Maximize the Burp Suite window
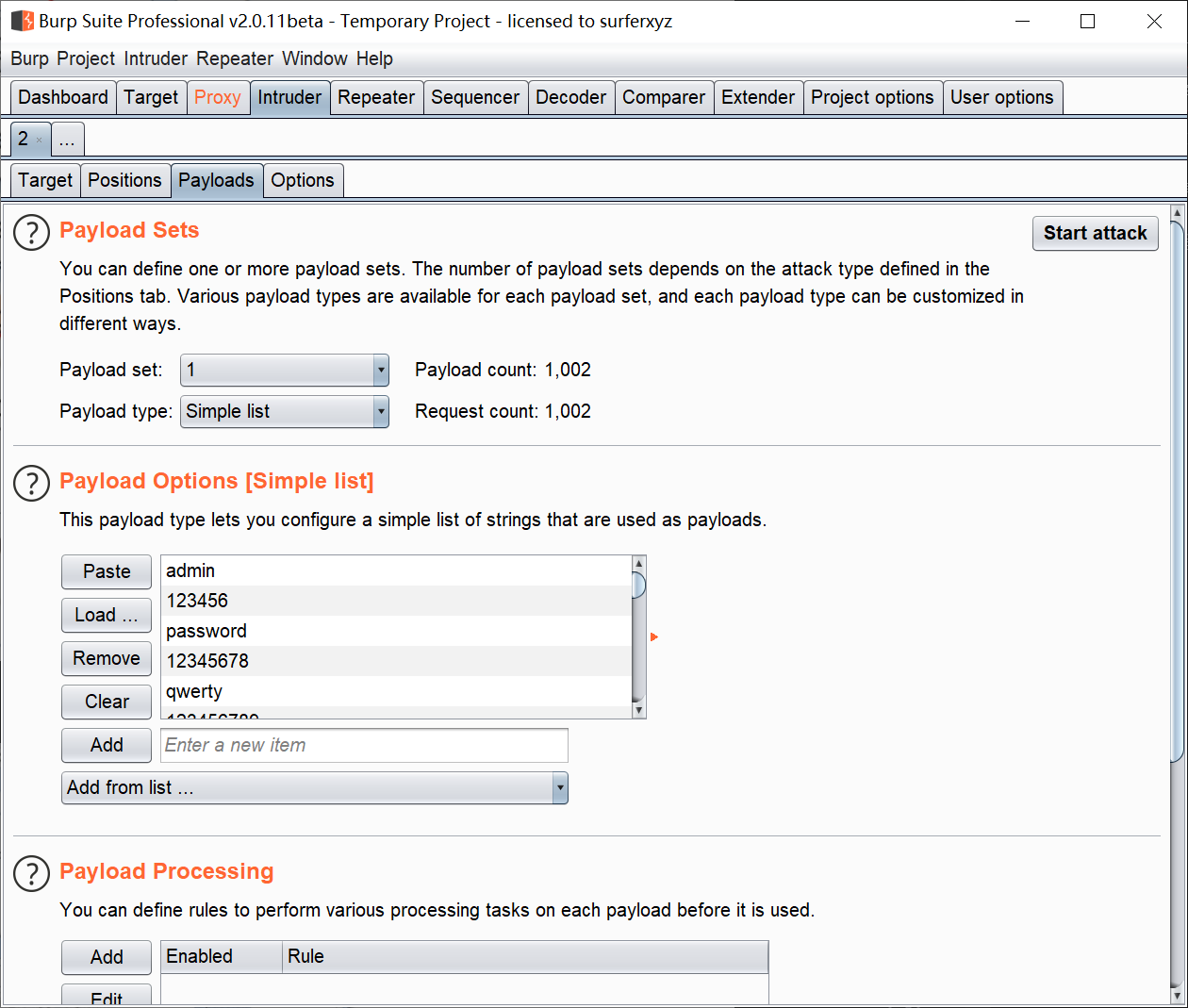 pyautogui.click(x=1087, y=21)
